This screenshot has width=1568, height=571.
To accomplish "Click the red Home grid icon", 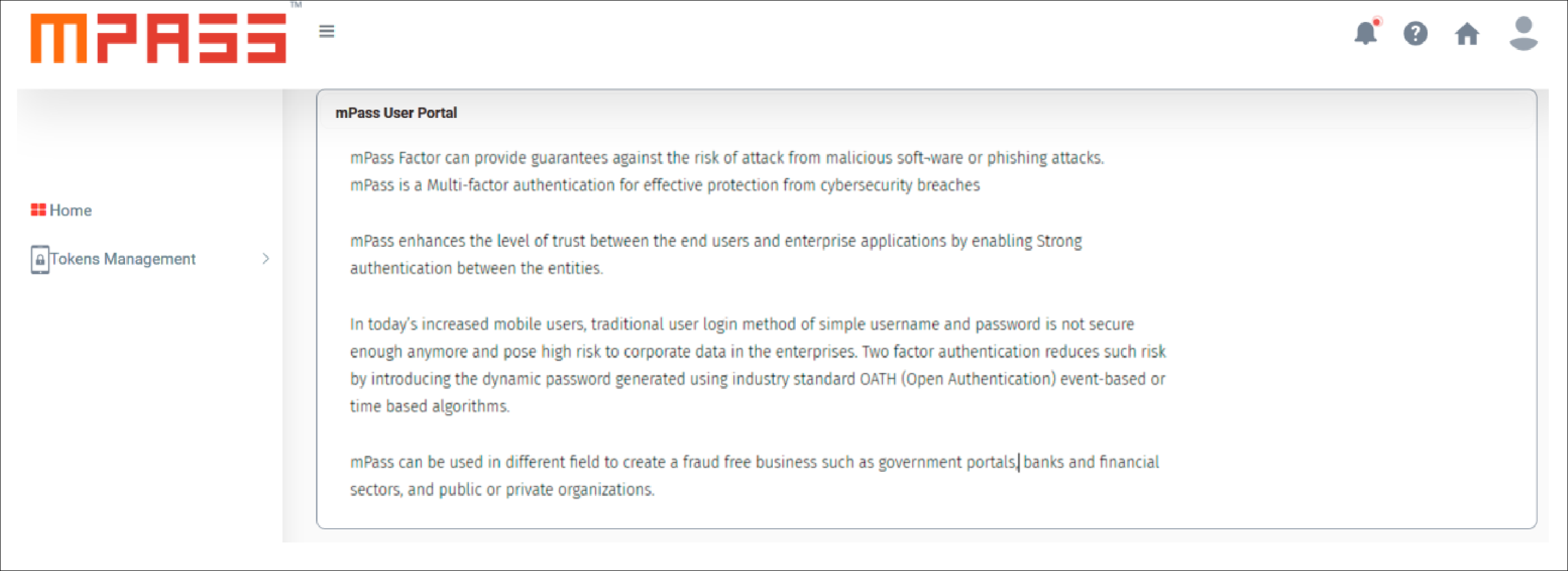I will pos(38,210).
